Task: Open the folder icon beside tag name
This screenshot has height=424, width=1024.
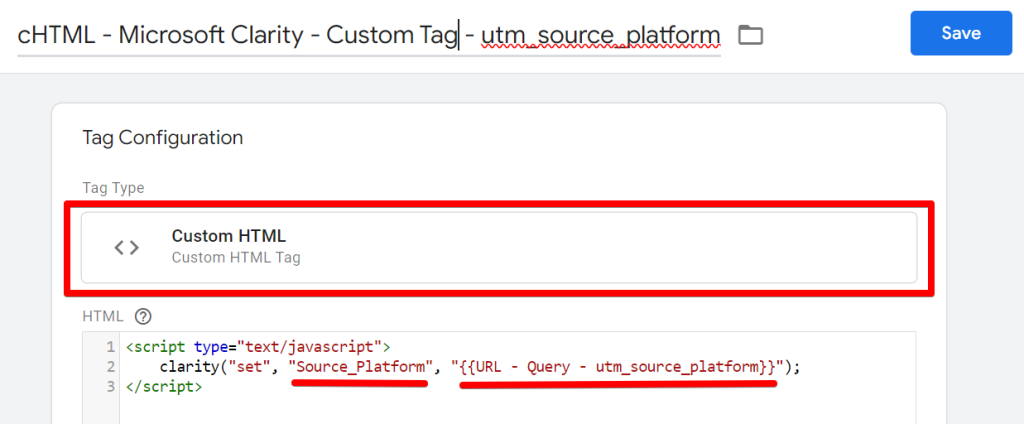Action: pyautogui.click(x=750, y=35)
